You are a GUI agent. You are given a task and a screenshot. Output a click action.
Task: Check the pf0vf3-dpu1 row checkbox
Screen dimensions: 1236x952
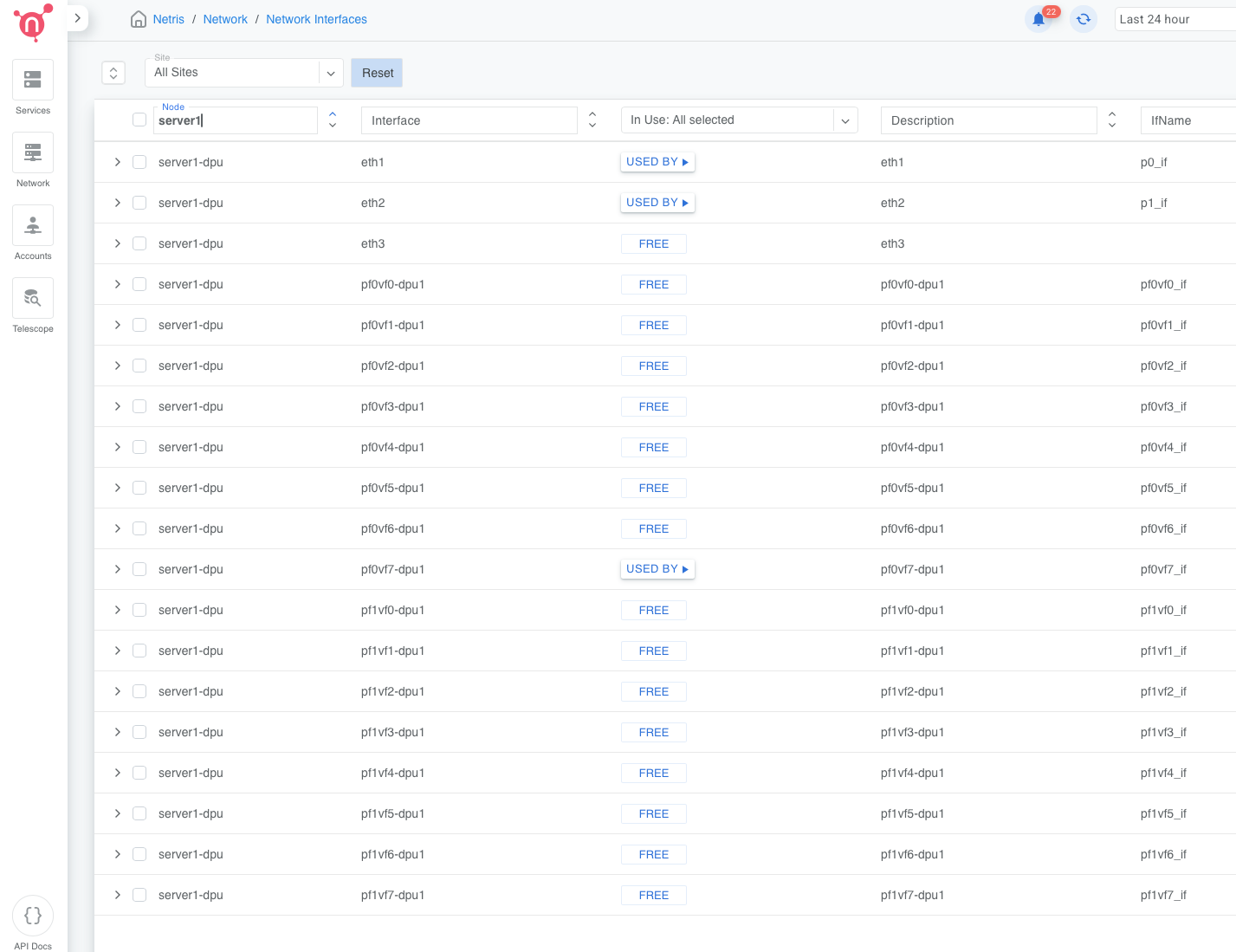[139, 406]
